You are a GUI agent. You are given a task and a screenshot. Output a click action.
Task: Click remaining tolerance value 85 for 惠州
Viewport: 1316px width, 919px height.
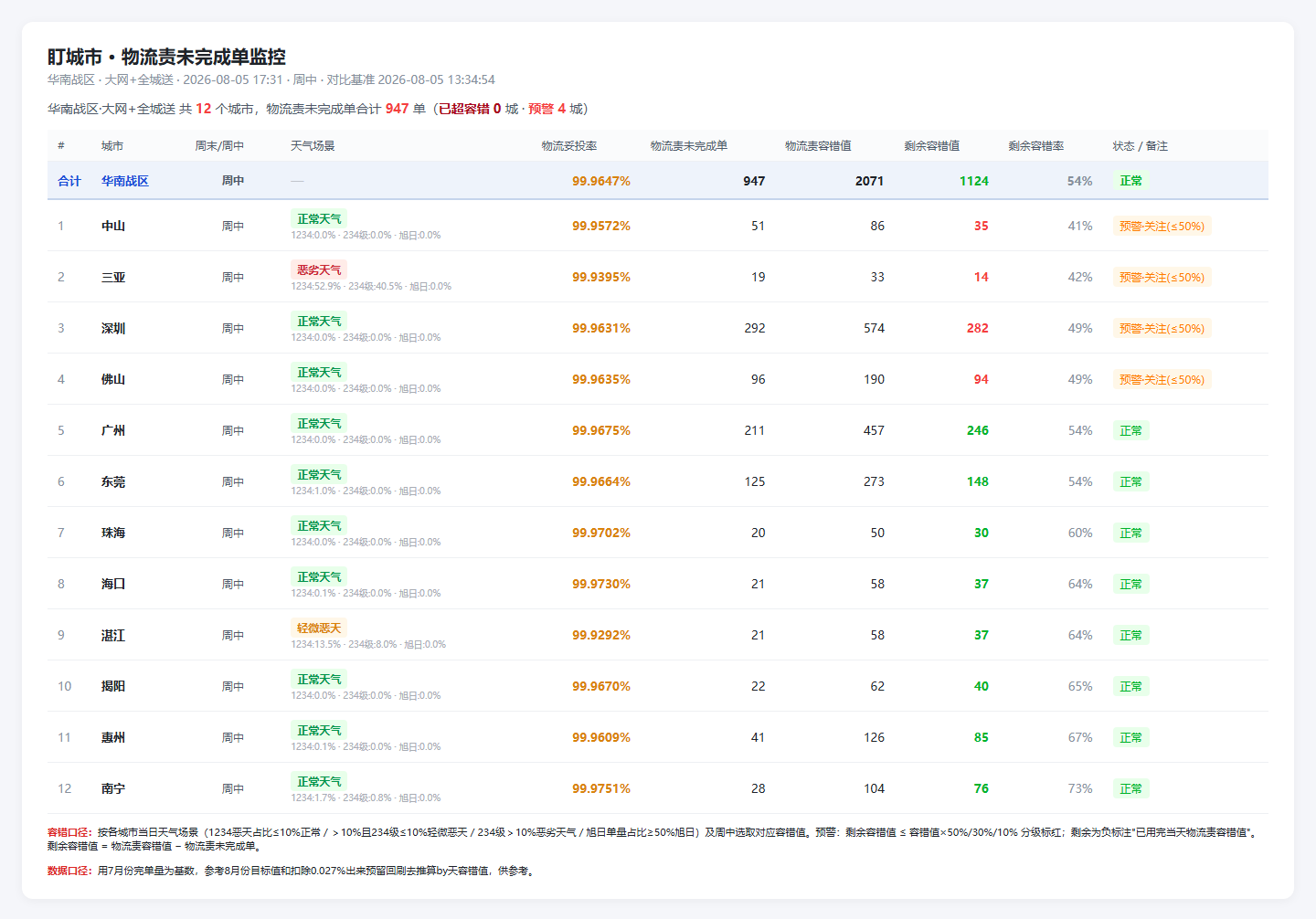click(x=982, y=737)
